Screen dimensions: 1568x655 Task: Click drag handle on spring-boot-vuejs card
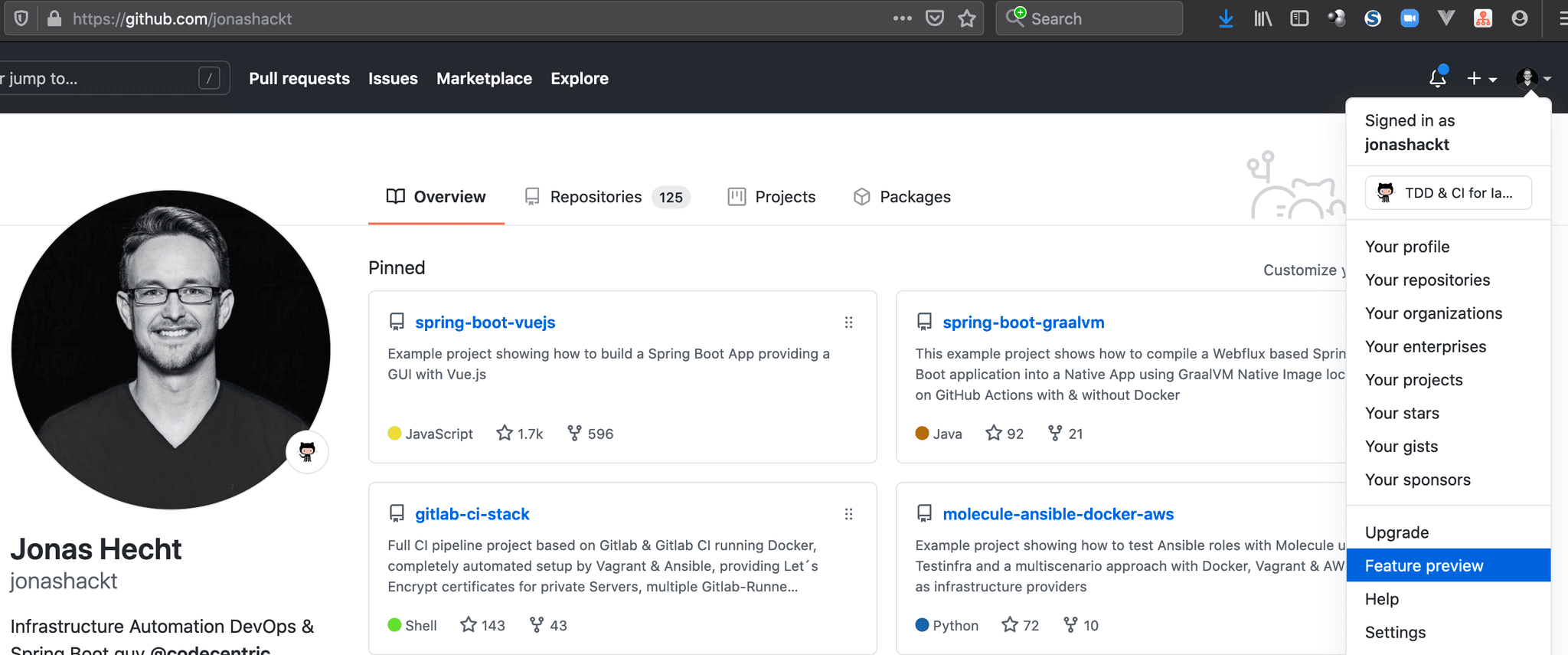click(x=848, y=323)
